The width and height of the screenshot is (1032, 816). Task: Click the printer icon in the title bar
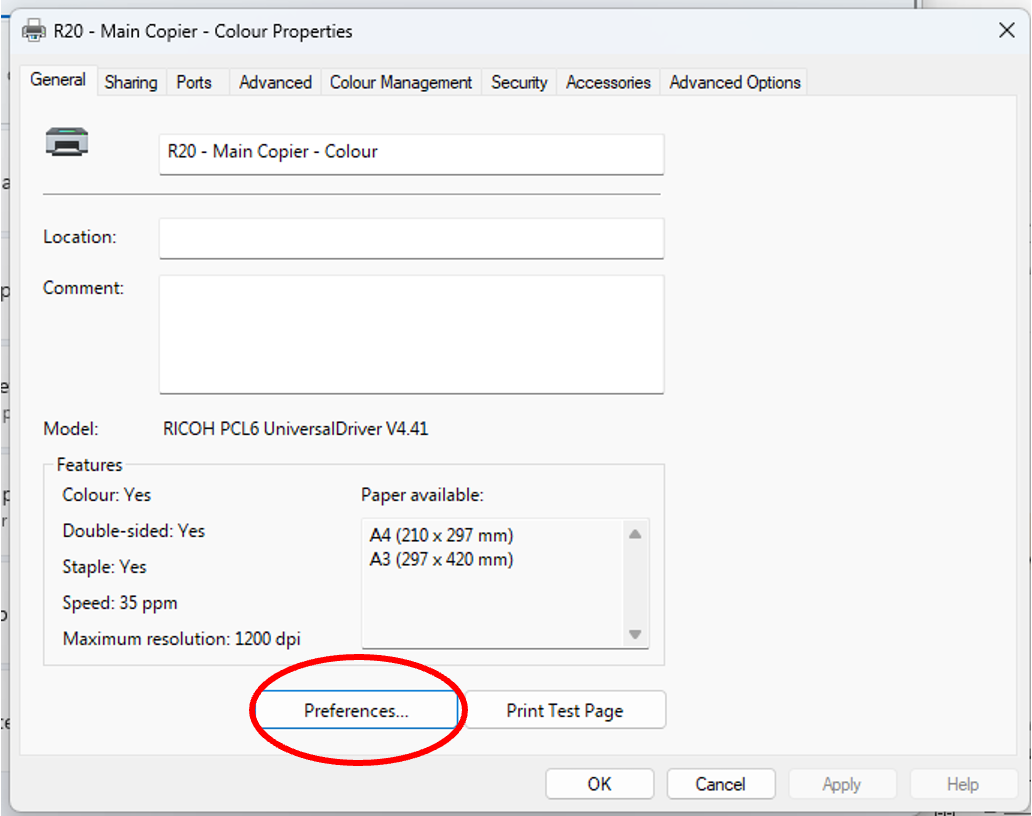click(x=33, y=30)
